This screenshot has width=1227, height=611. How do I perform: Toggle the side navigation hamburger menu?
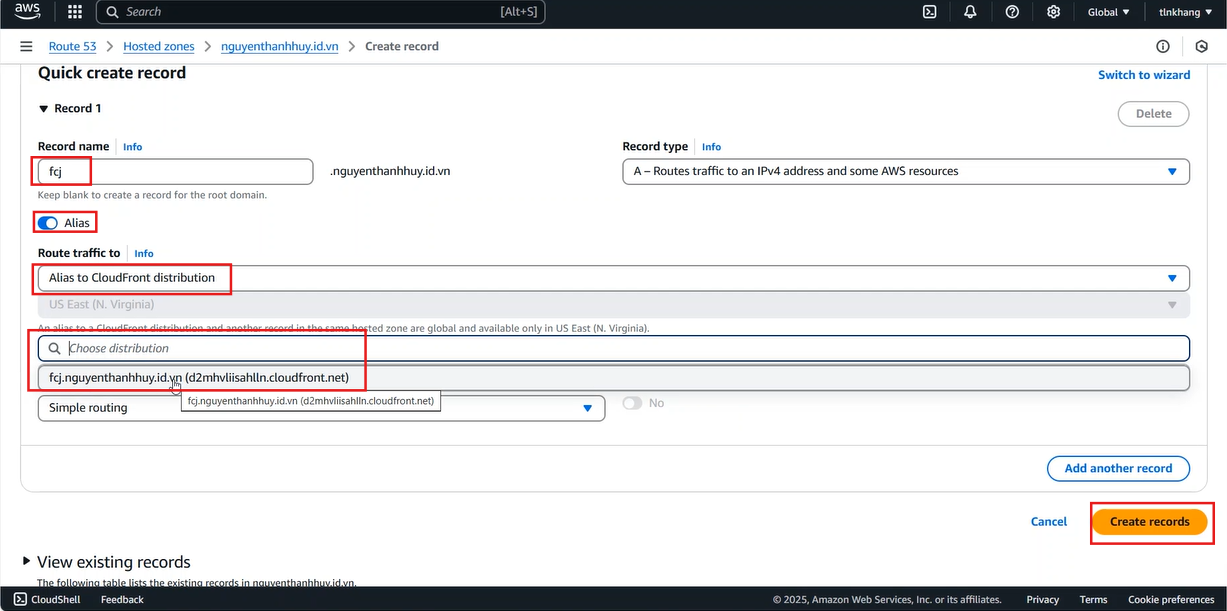[x=26, y=46]
